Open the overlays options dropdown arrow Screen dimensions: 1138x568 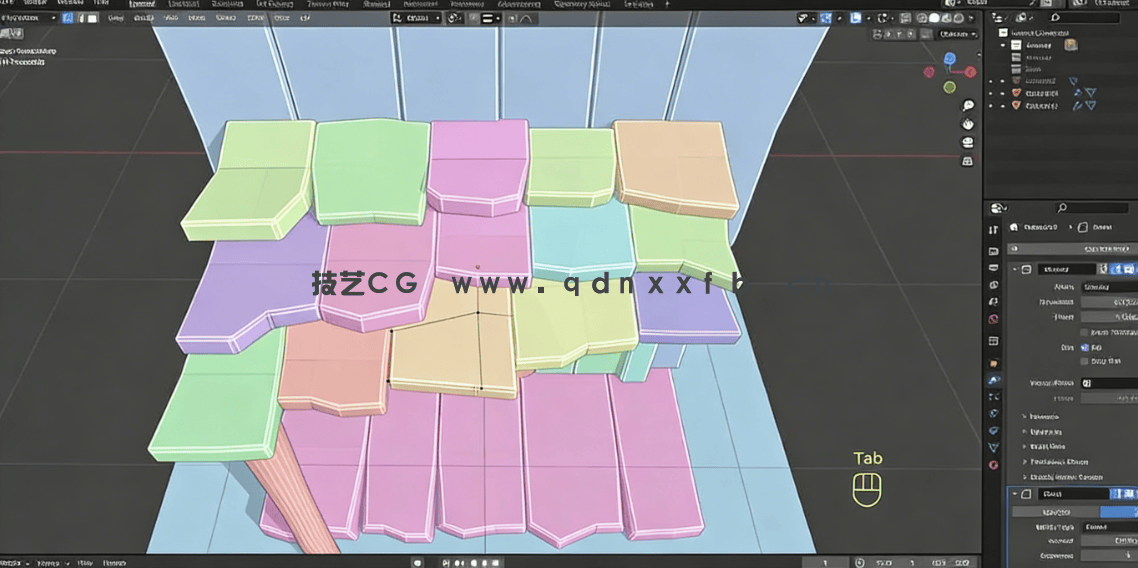click(x=868, y=17)
